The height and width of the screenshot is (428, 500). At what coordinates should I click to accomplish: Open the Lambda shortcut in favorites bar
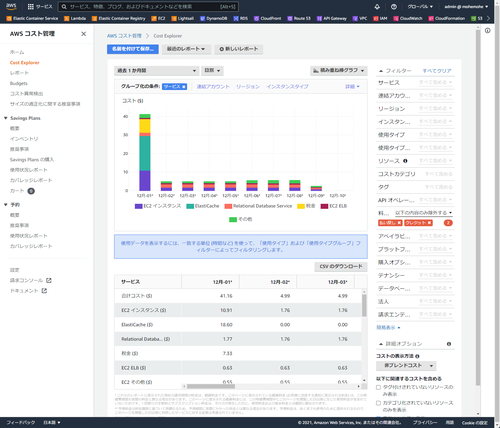75,18
